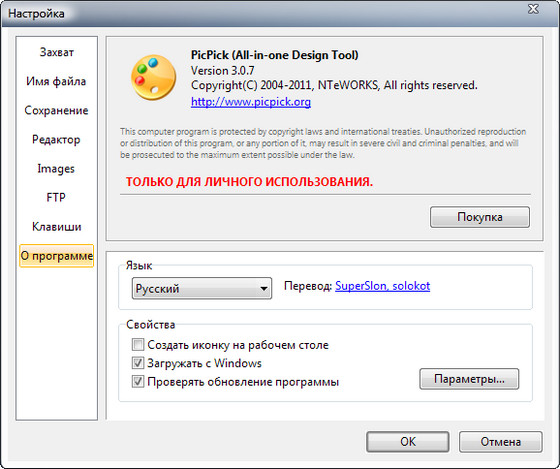
Task: Open the Параметры... button
Action: point(469,379)
